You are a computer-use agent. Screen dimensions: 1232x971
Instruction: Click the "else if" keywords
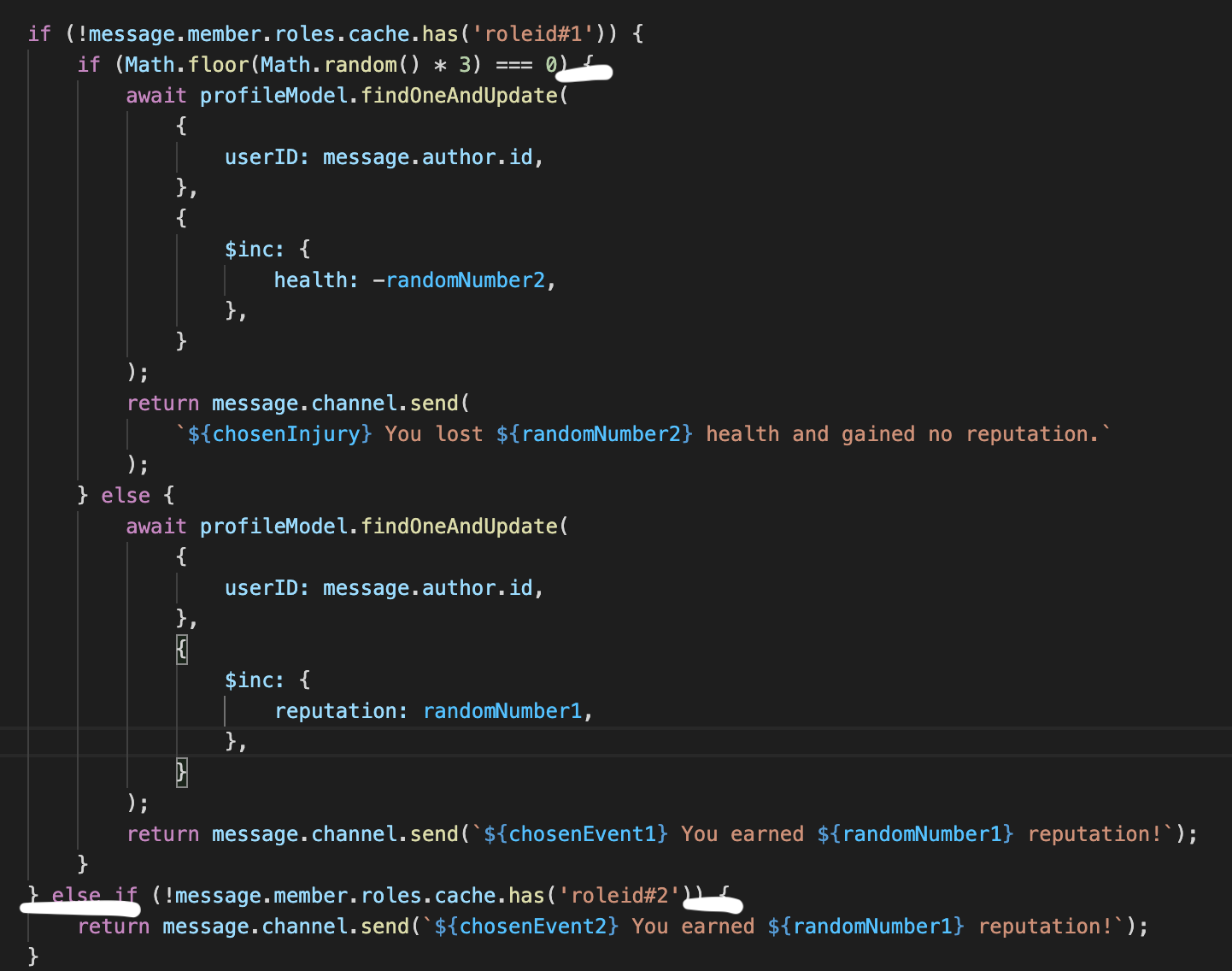(95, 896)
